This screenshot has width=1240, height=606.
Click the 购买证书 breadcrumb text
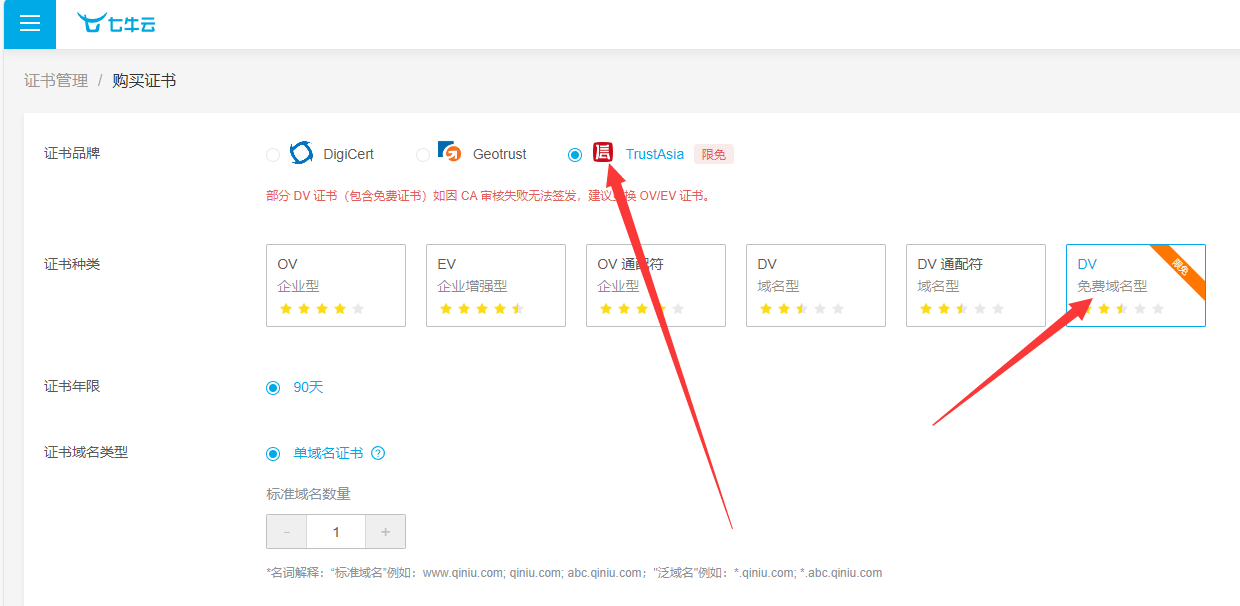(x=144, y=80)
